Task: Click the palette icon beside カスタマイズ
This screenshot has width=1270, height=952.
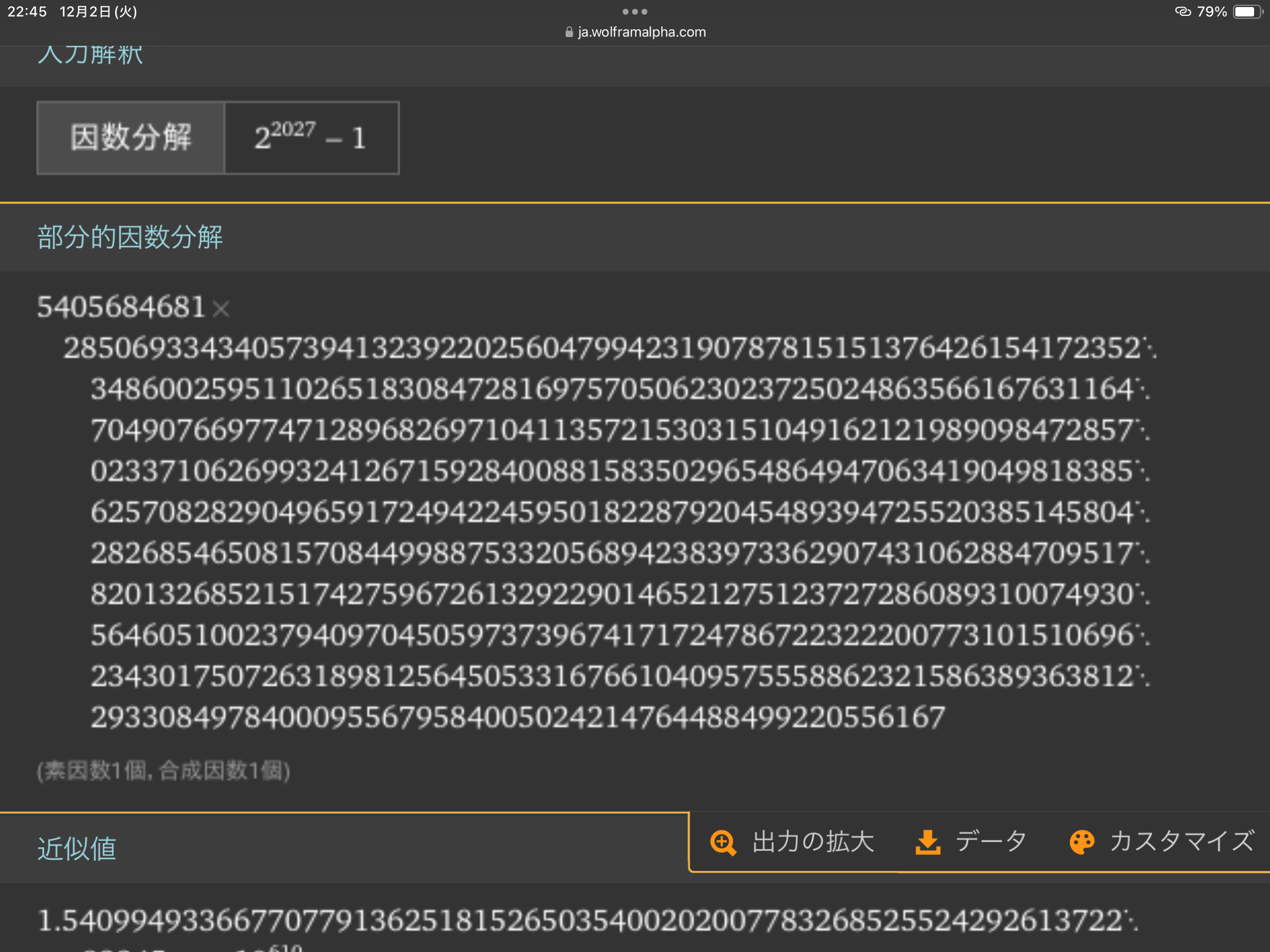Action: [x=1081, y=842]
